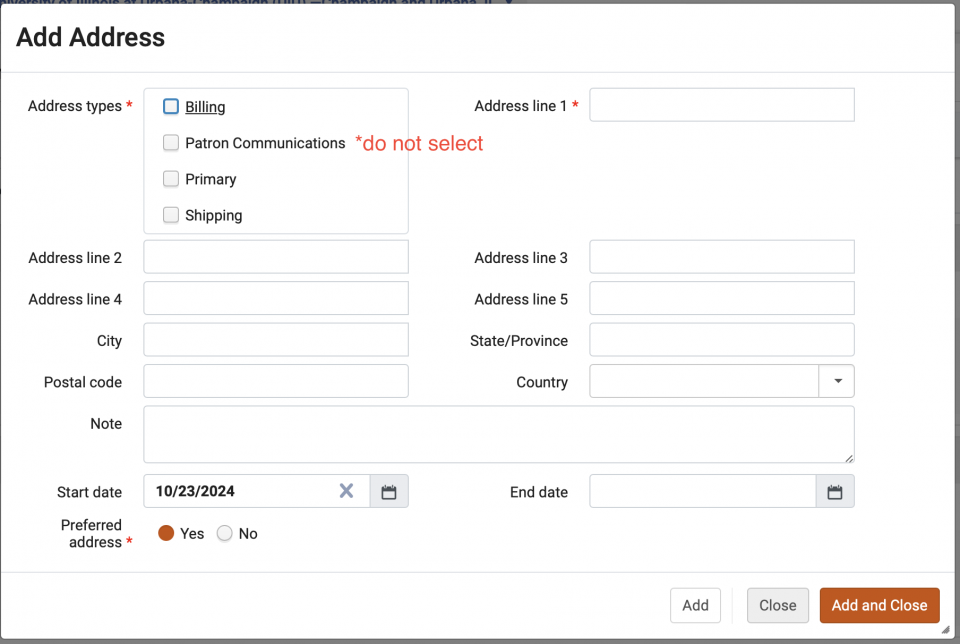Focus the Address line 1 field
Viewport: 960px width, 644px height.
tap(721, 105)
